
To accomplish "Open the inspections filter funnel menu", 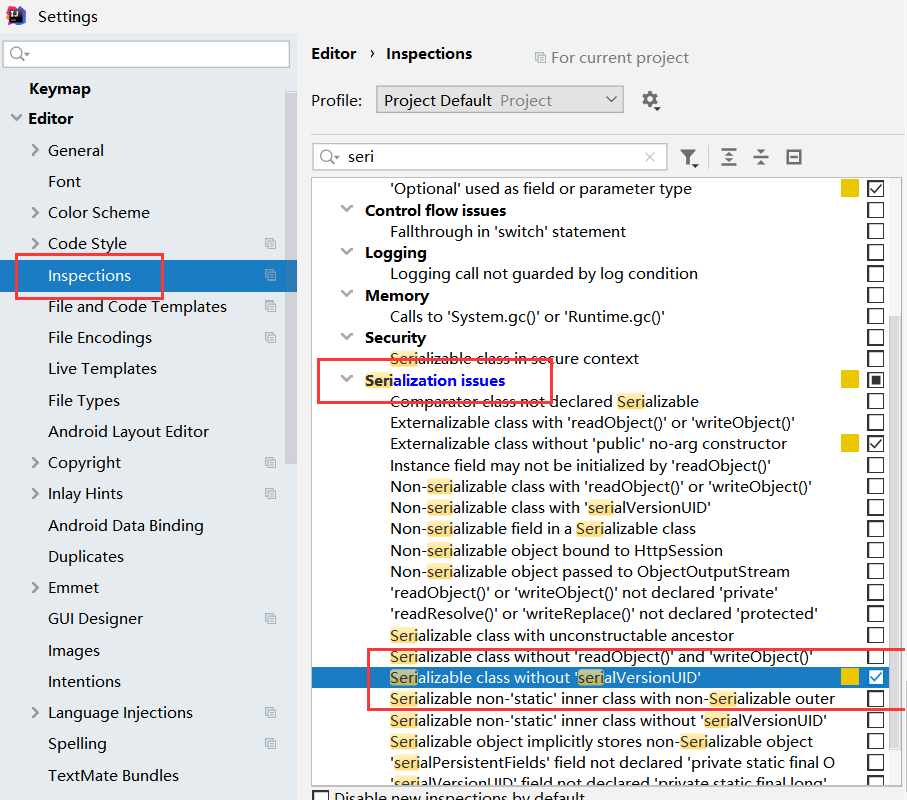I will [688, 157].
